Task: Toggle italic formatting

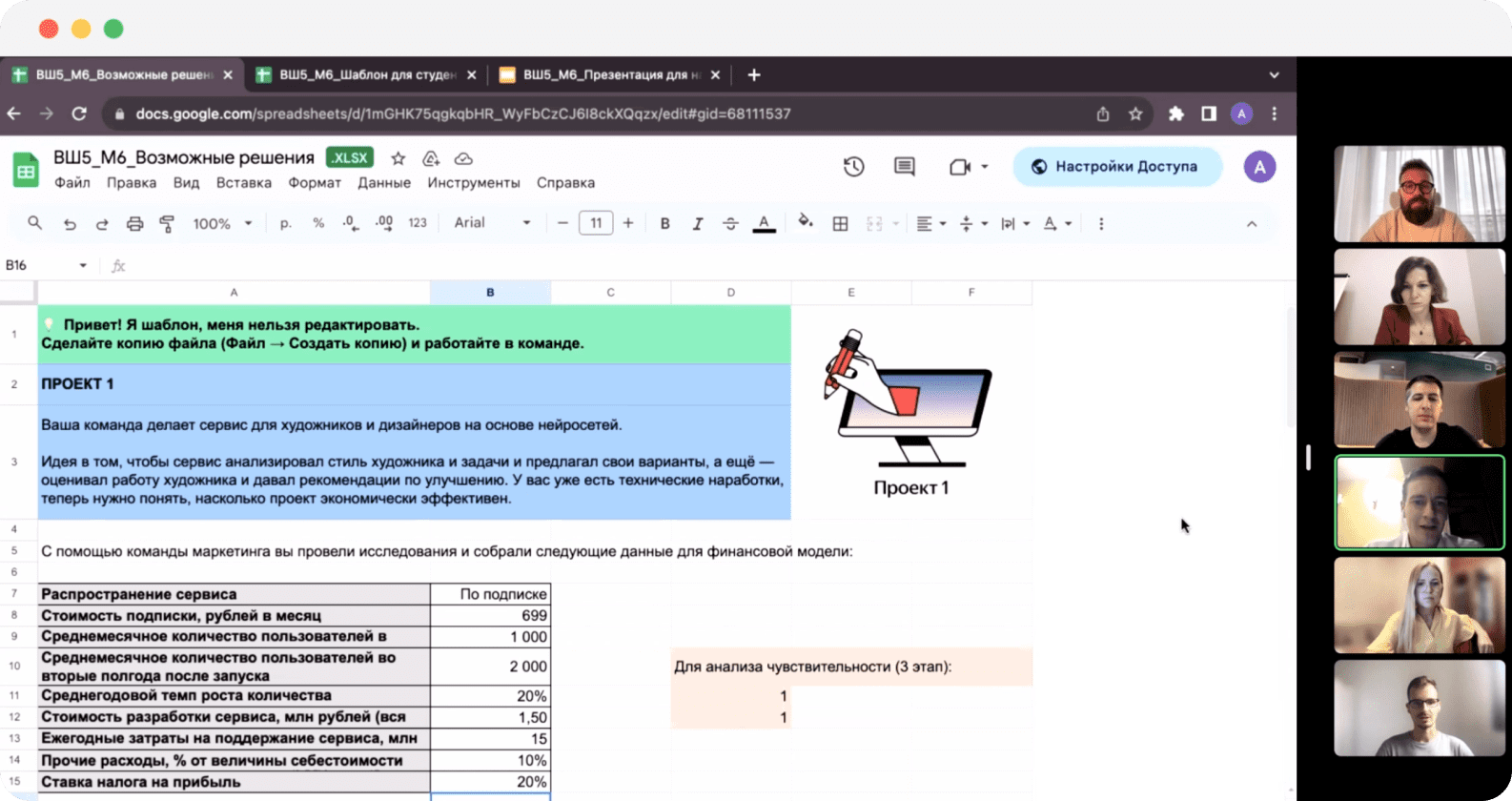Action: pyautogui.click(x=697, y=224)
